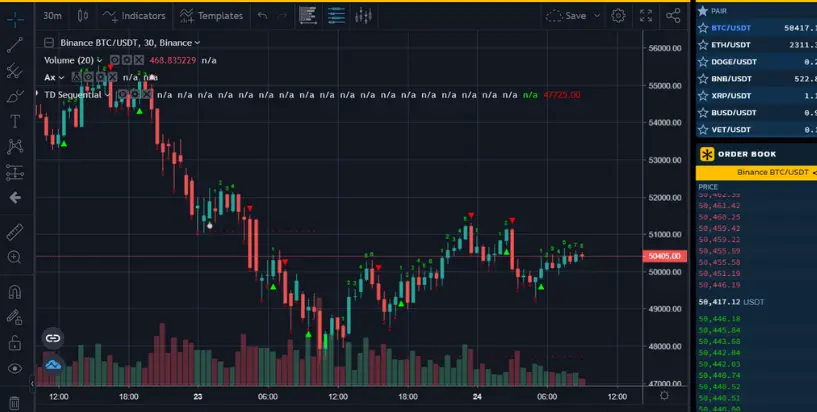Favorite the XRP/USDT pair star

click(703, 96)
